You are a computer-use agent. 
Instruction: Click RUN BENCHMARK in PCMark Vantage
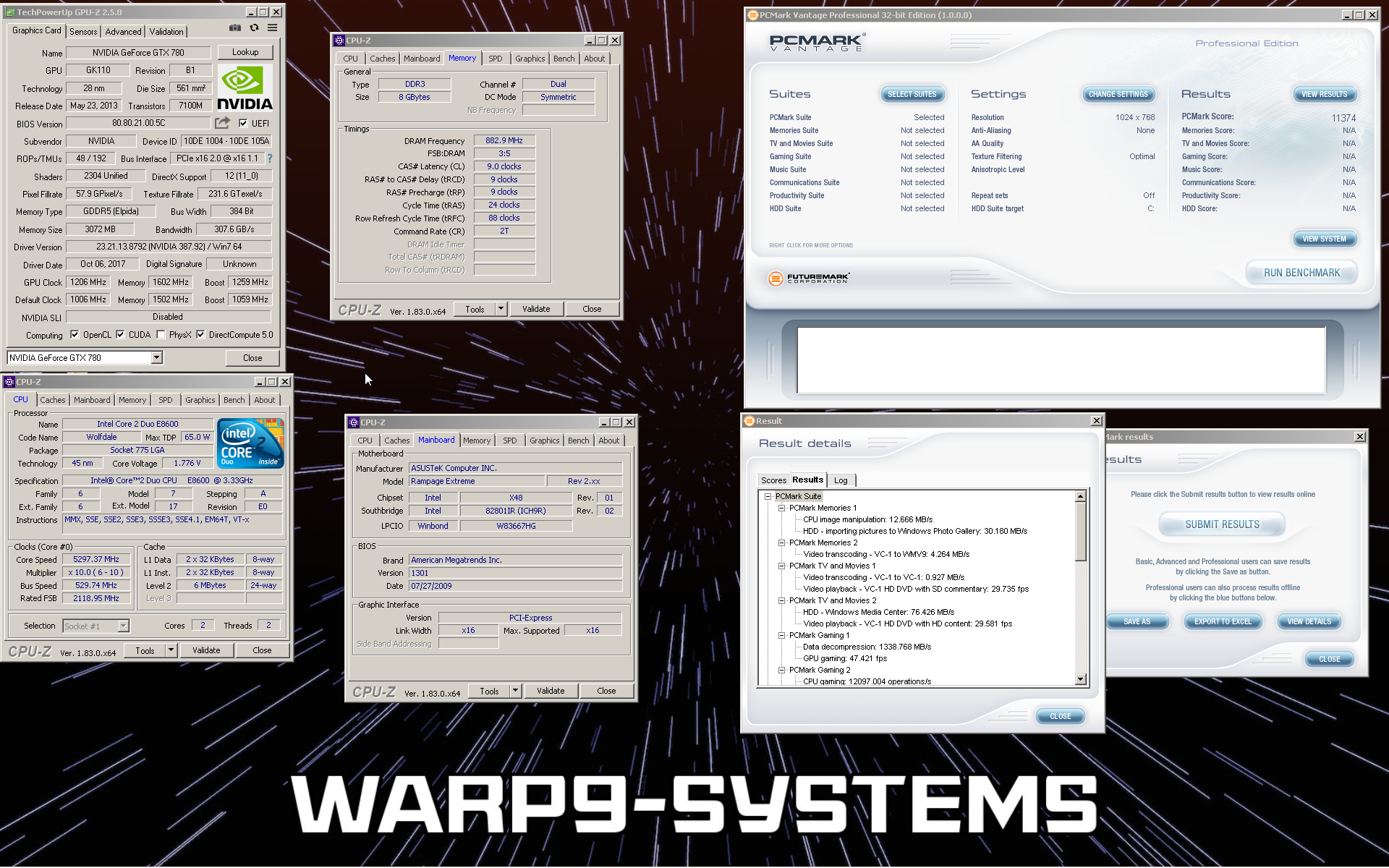click(1301, 273)
